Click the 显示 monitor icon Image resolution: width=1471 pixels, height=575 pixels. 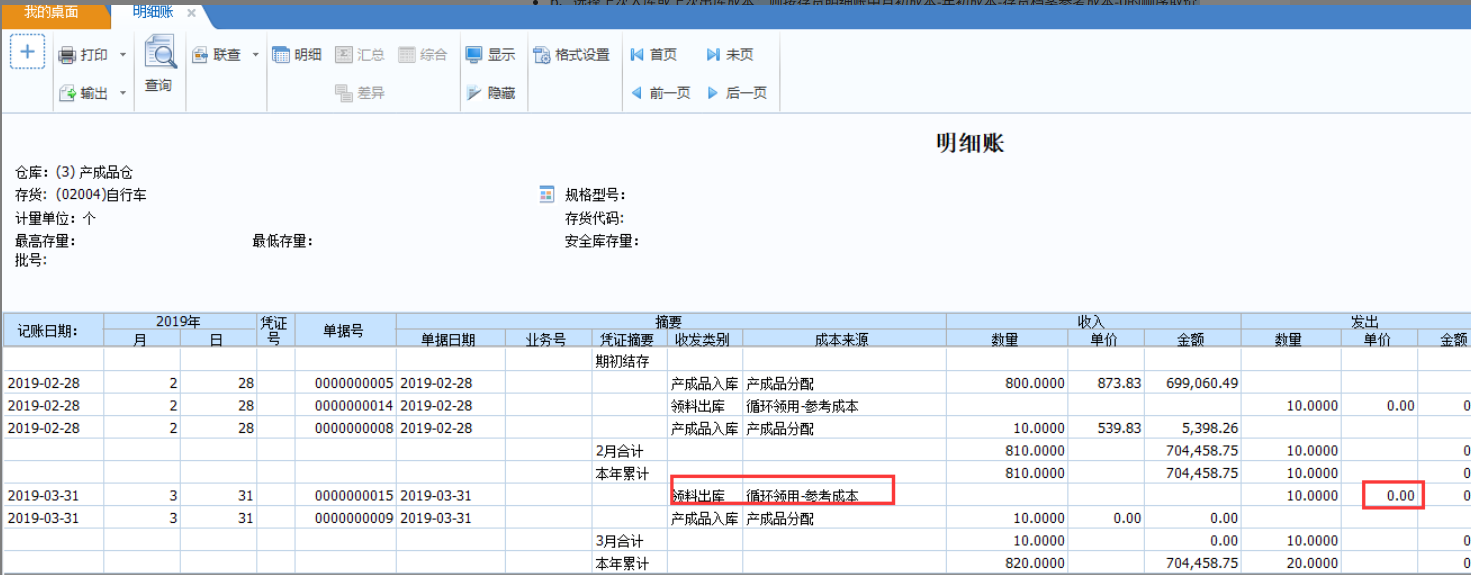(475, 55)
